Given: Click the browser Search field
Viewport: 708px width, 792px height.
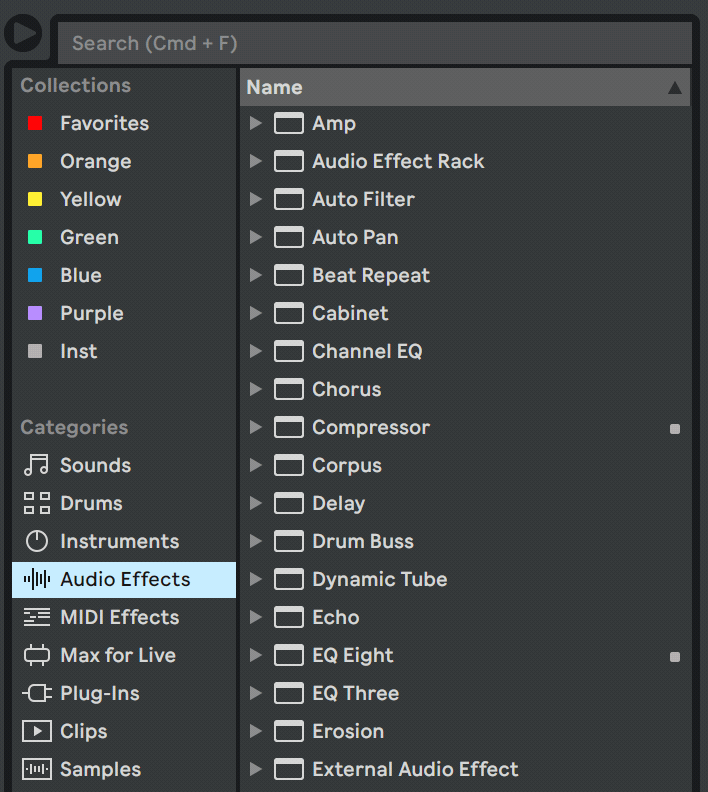Looking at the screenshot, I should coord(375,43).
